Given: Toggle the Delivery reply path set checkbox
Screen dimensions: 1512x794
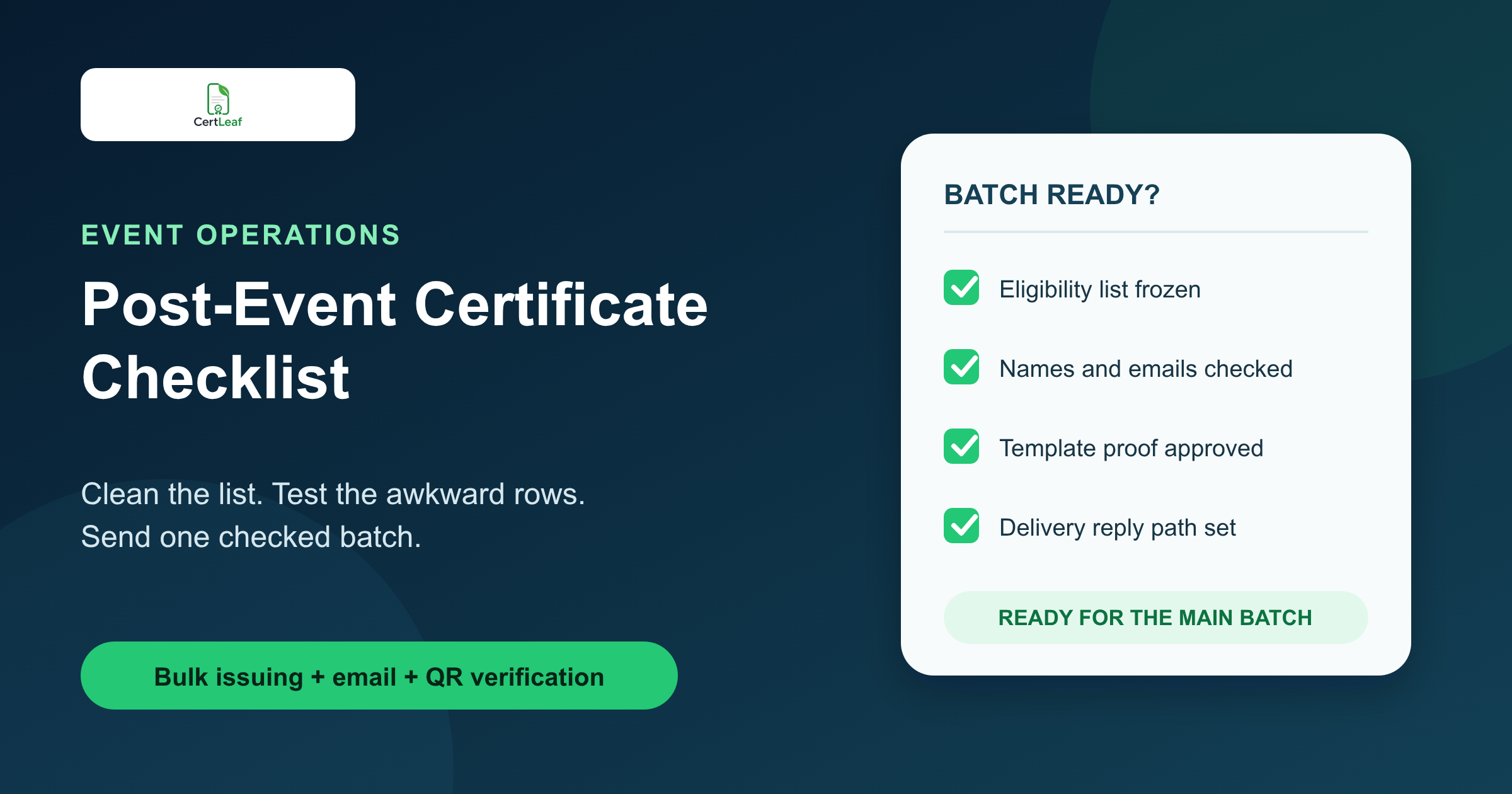Looking at the screenshot, I should 961,526.
